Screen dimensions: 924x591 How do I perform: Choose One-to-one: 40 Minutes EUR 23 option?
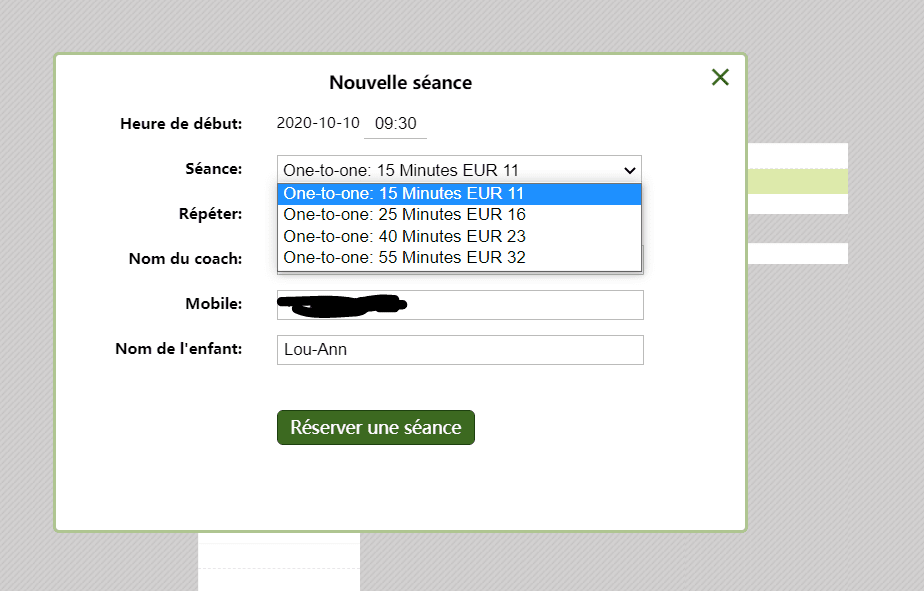tap(459, 236)
